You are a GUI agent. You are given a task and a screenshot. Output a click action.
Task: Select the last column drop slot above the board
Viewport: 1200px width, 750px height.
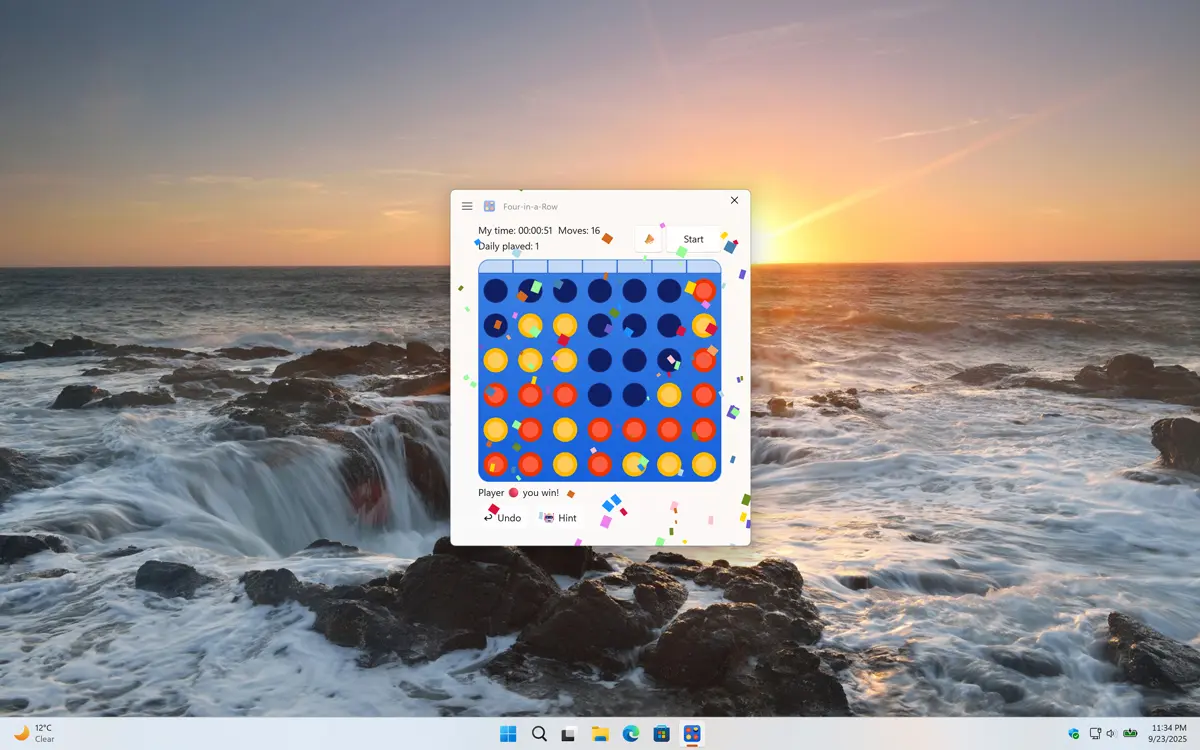(704, 266)
